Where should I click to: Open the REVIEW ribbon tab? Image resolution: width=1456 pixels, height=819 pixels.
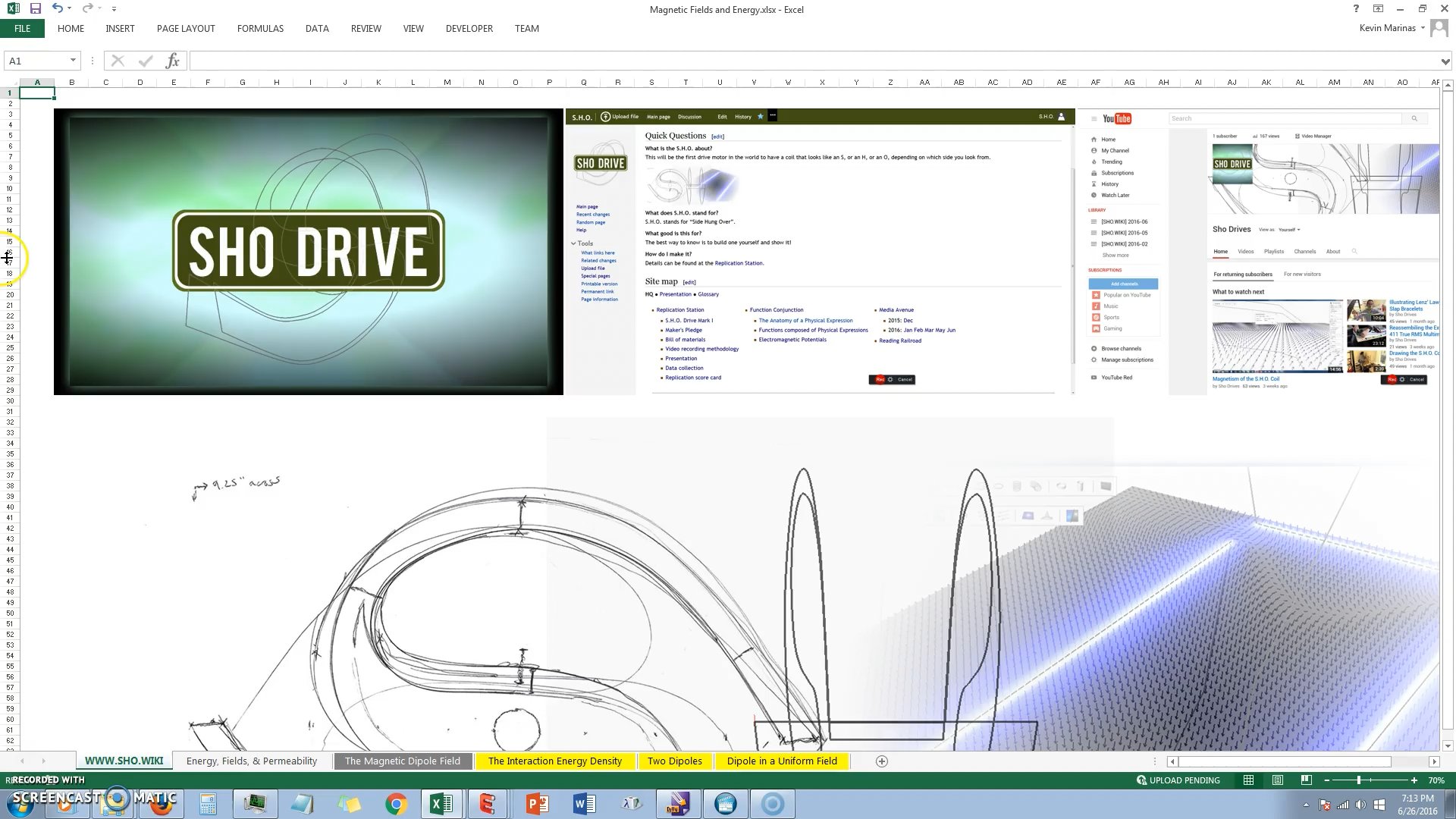pos(366,29)
